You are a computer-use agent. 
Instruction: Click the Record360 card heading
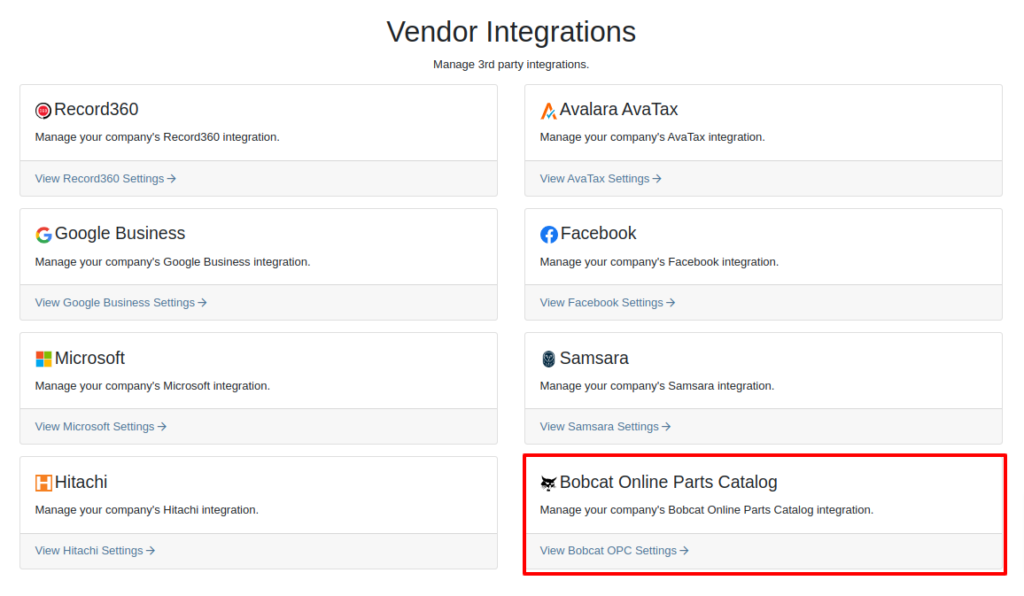coord(96,109)
